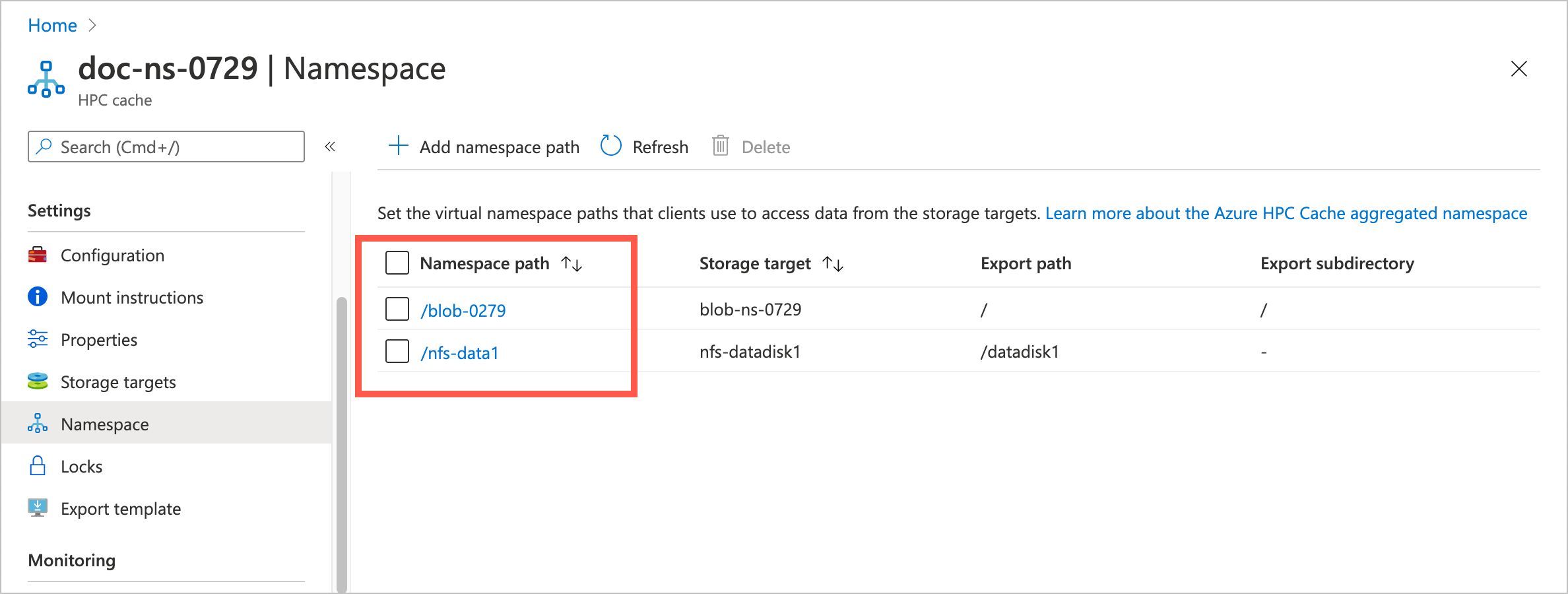This screenshot has height=594, width=1568.
Task: Sort table by Storage target
Action: pos(833,263)
